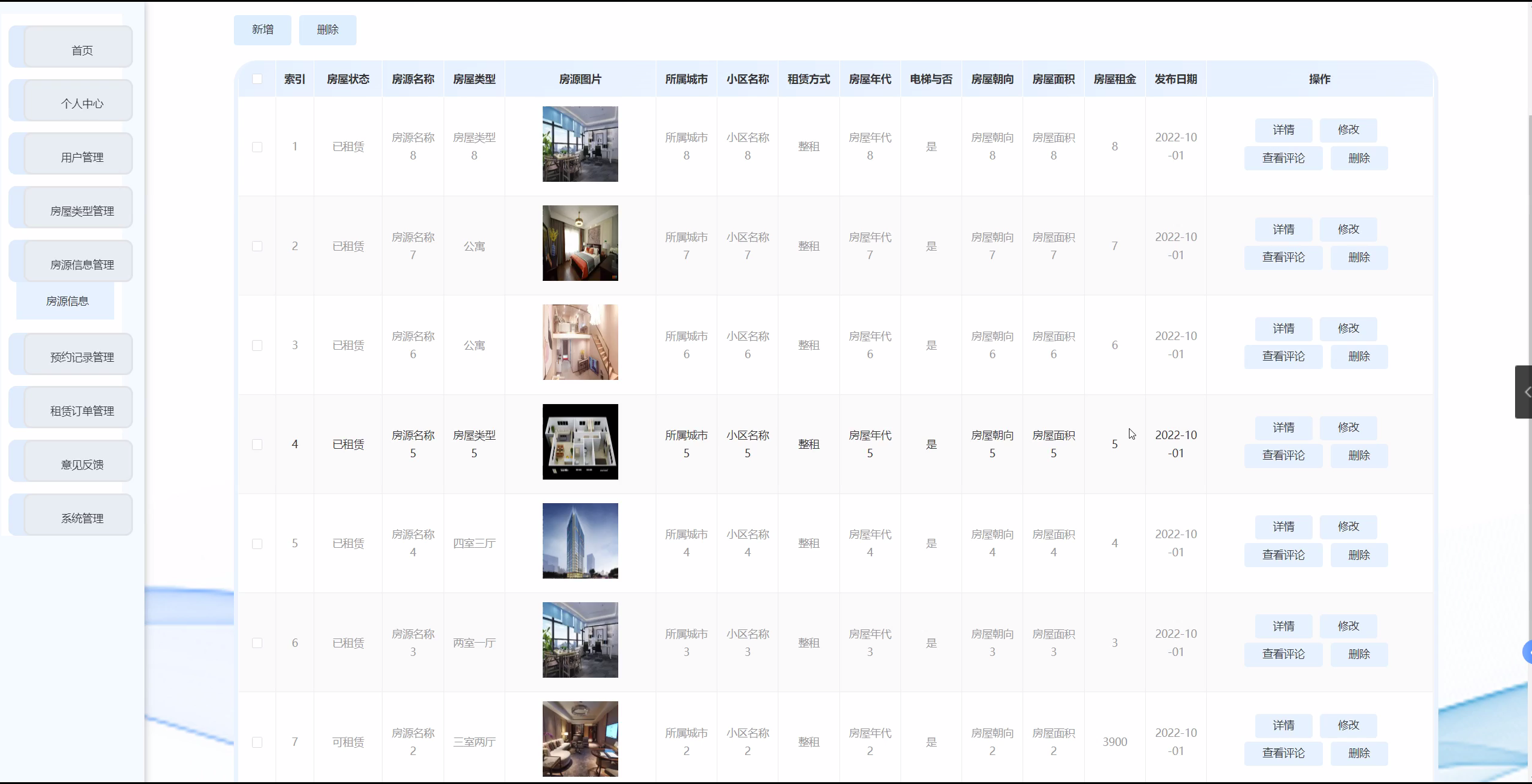Delete the 房源名称8 row
This screenshot has height=784, width=1532.
[x=1359, y=158]
